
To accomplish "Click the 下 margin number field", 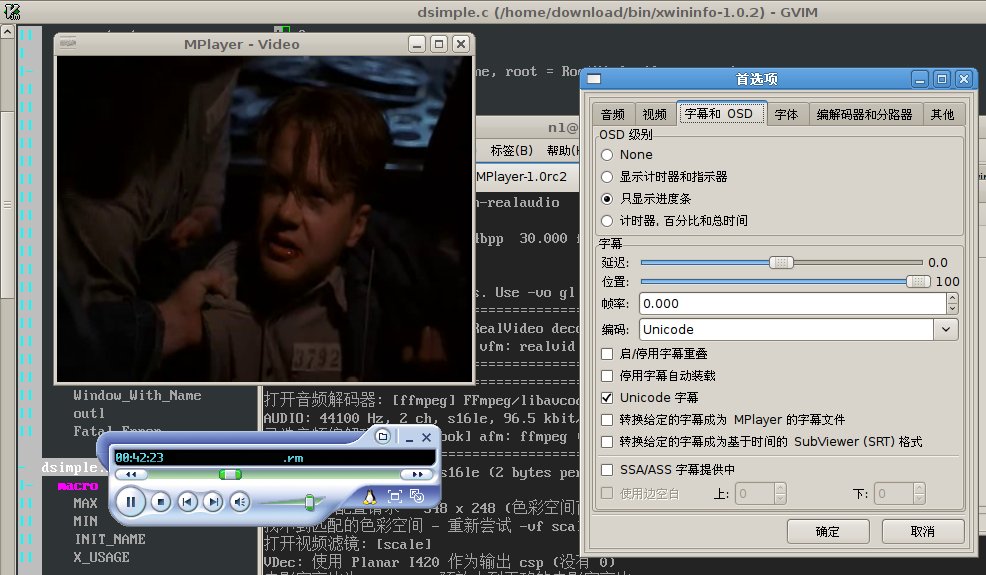I will [894, 493].
